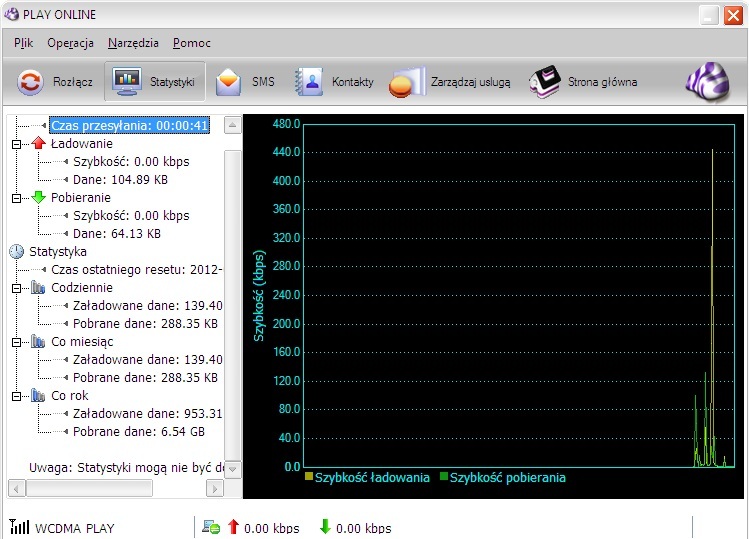Viewport: 749px width, 539px height.
Task: Click the Szybkość pobierania green legend swatch
Action: pyautogui.click(x=444, y=476)
